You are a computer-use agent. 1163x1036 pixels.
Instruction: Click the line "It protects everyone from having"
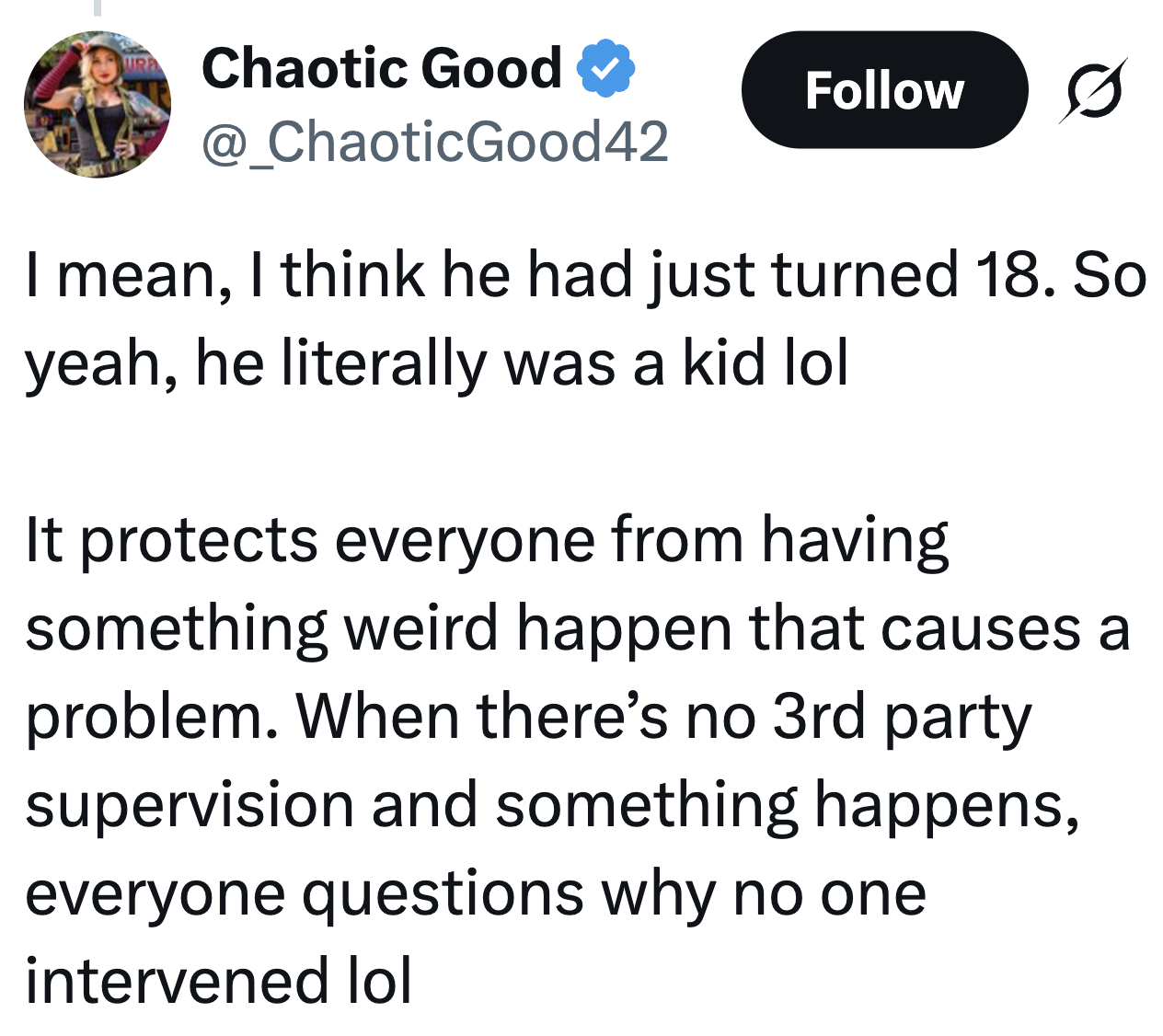tap(487, 539)
